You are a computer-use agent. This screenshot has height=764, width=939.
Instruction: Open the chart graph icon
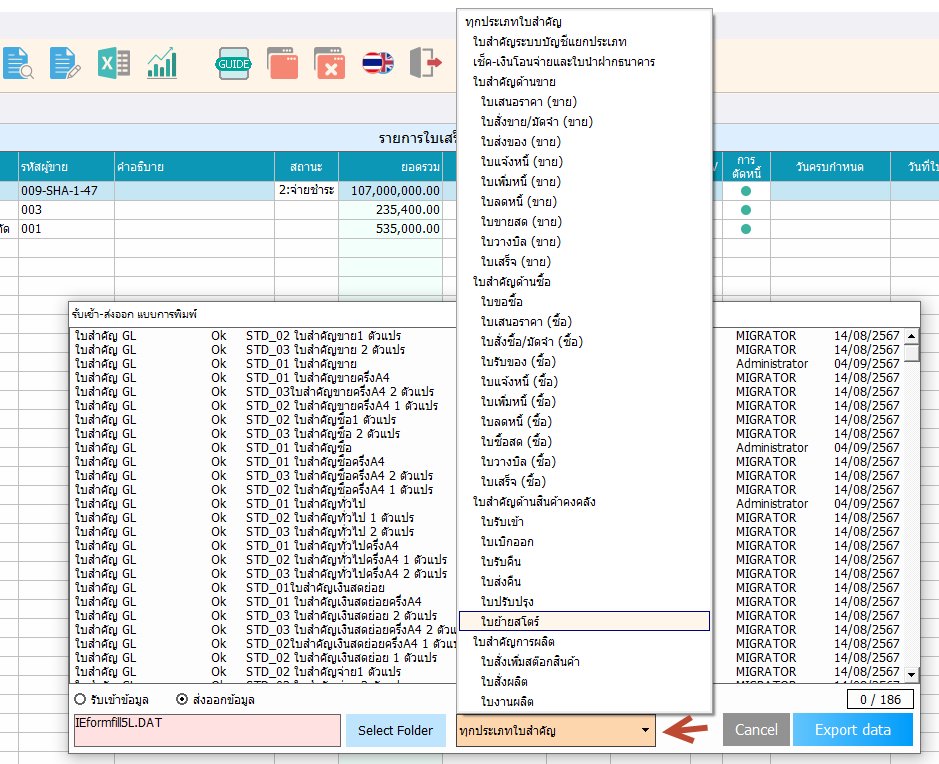pyautogui.click(x=161, y=63)
